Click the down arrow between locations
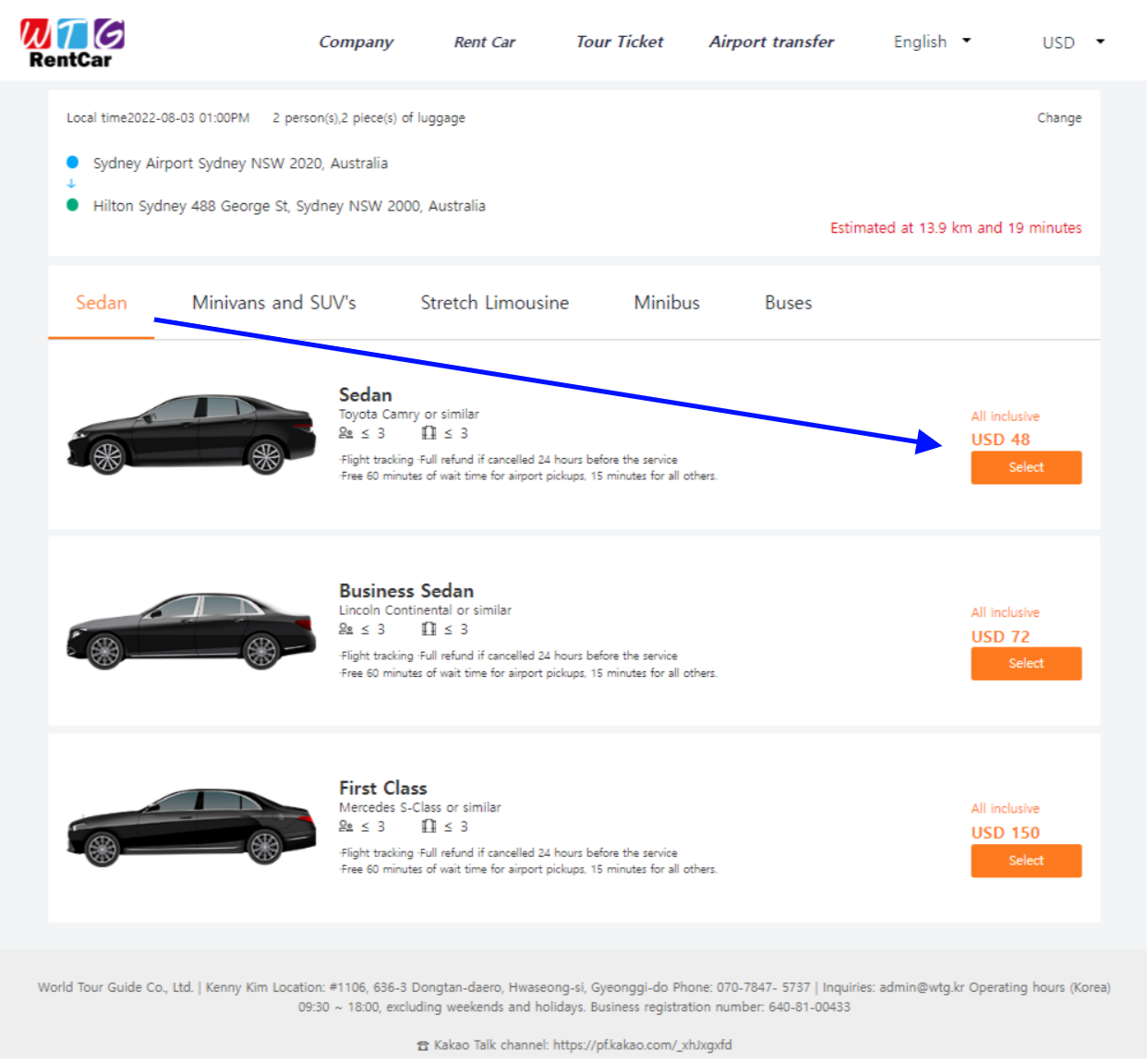The image size is (1148, 1061). point(71,184)
